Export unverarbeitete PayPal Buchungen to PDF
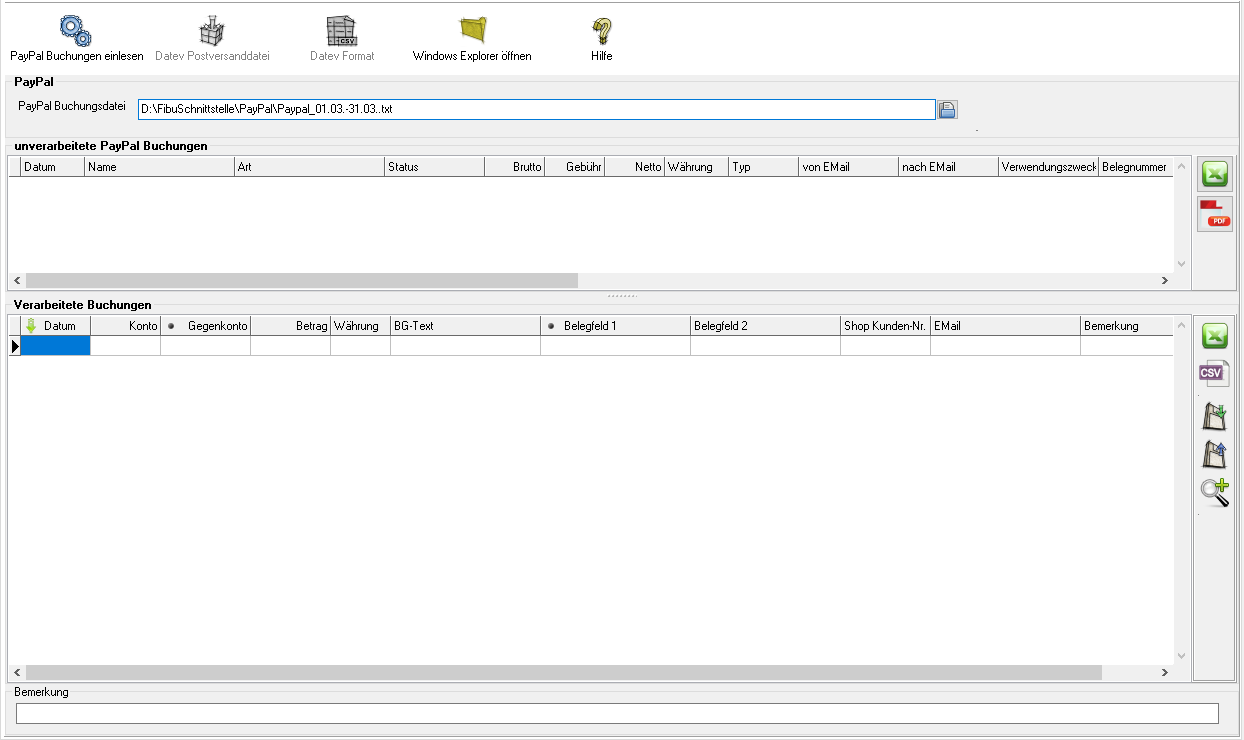The height and width of the screenshot is (740, 1244). pos(1215,214)
